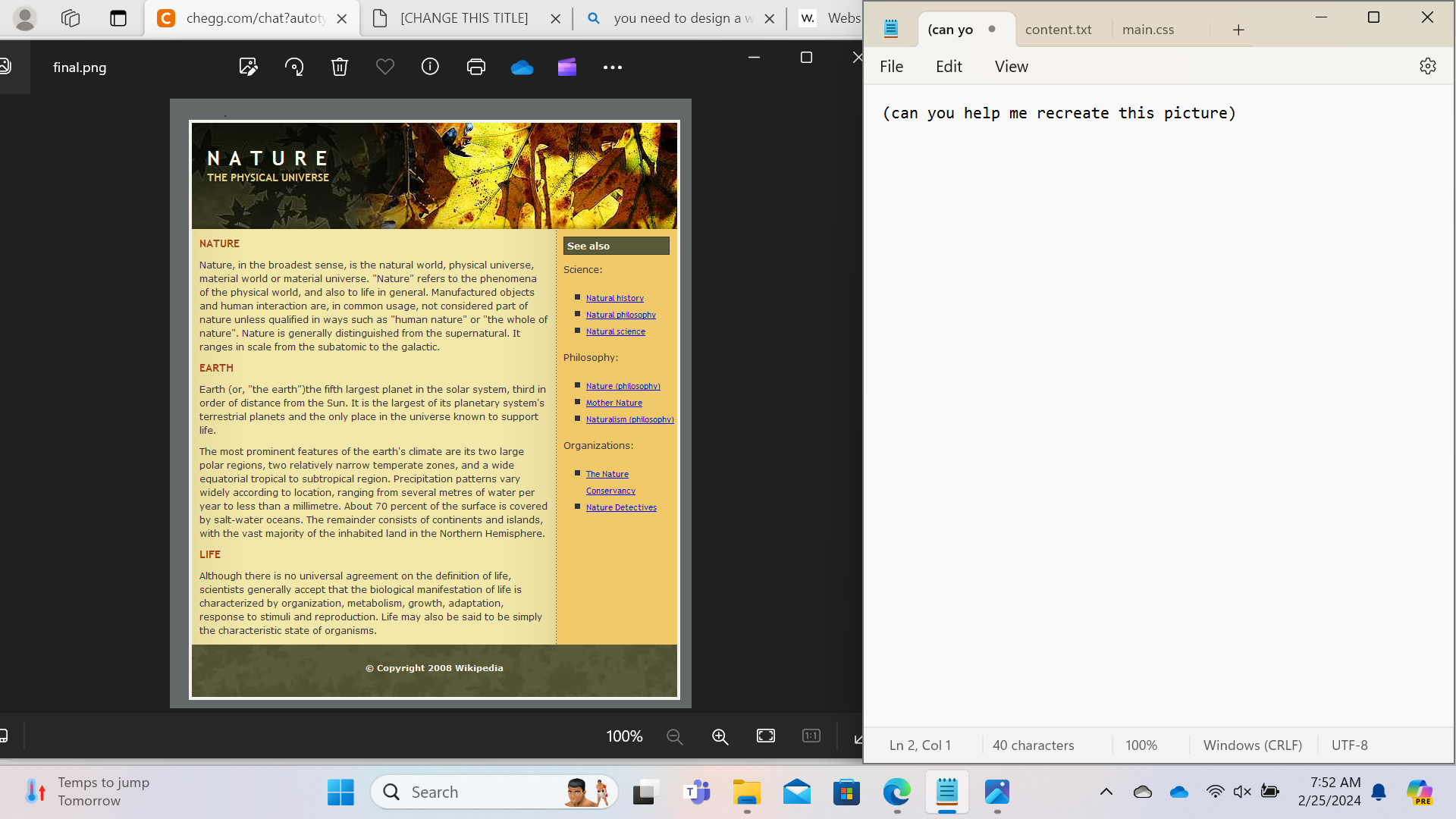Show file information for the image
This screenshot has height=819, width=1456.
pyautogui.click(x=430, y=67)
